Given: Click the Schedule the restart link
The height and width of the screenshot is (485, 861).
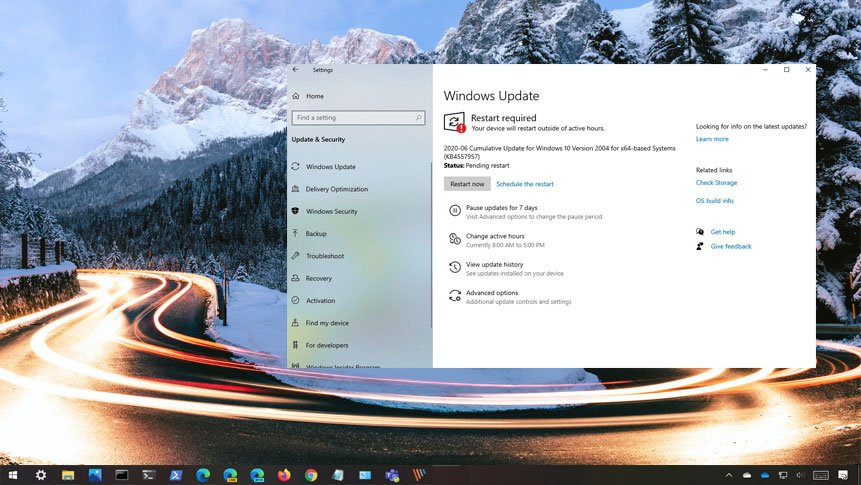Looking at the screenshot, I should coord(524,184).
